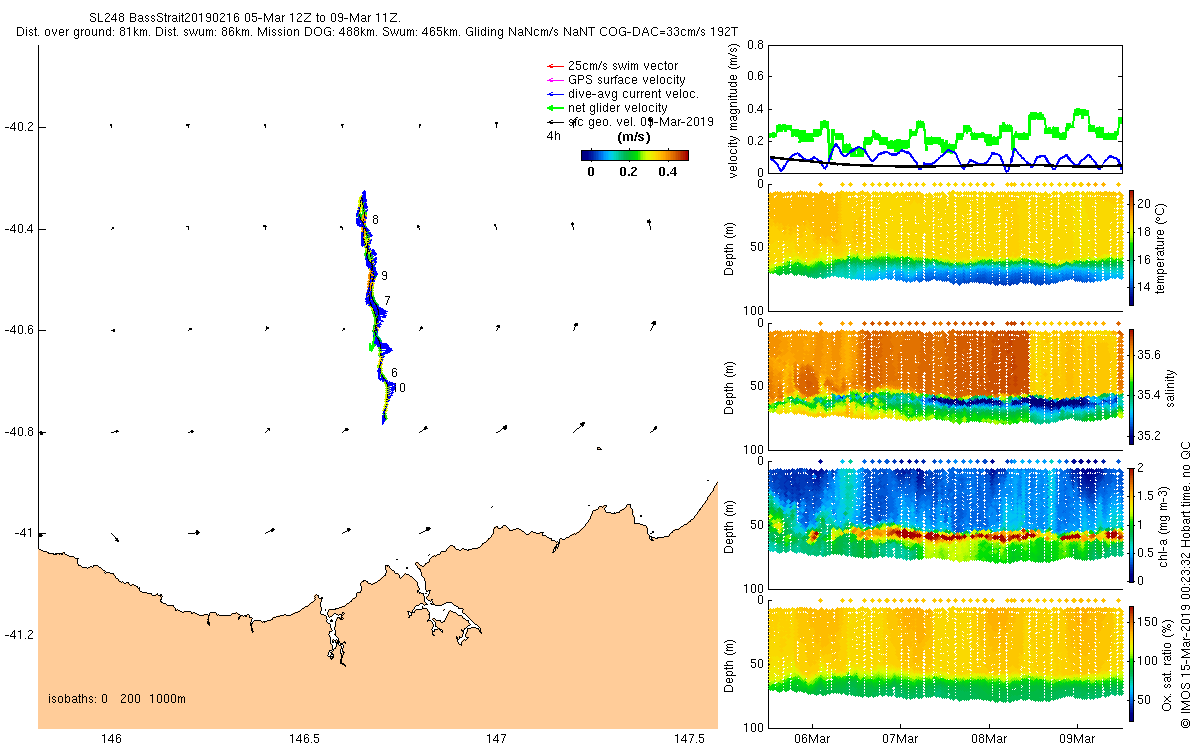
Task: Click the '-40.4' latitude tick label
Action: pos(18,229)
